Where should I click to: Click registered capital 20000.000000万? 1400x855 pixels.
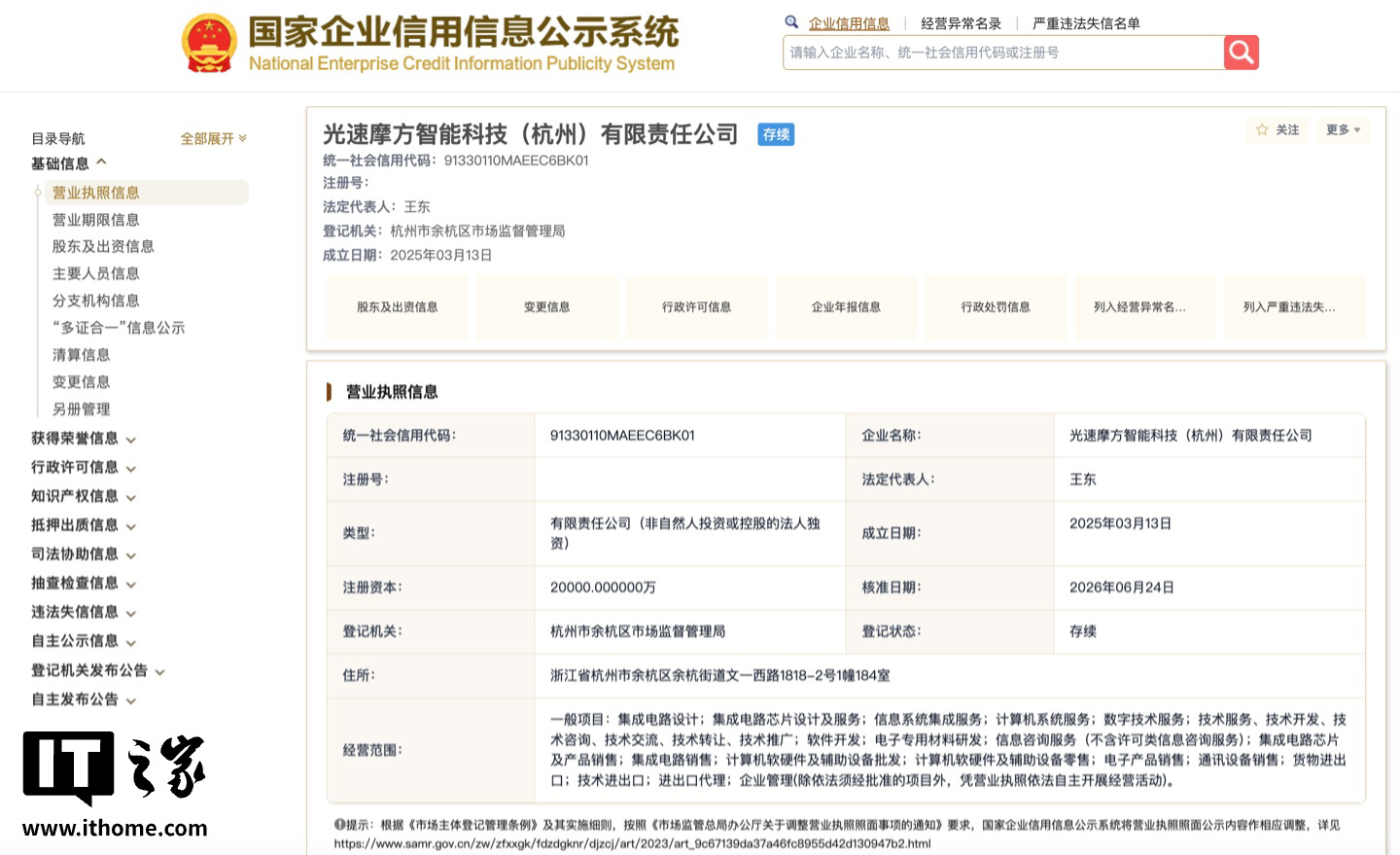[603, 588]
